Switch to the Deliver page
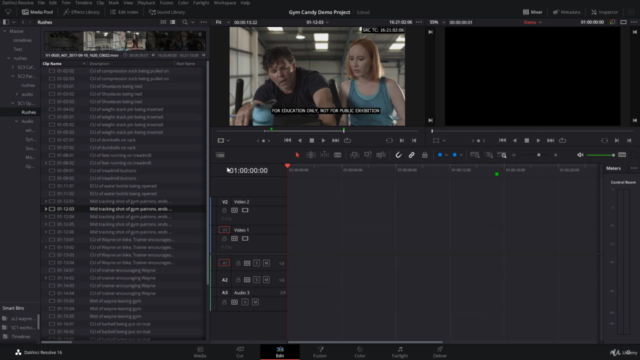Viewport: 640px width, 360px height. coord(440,352)
